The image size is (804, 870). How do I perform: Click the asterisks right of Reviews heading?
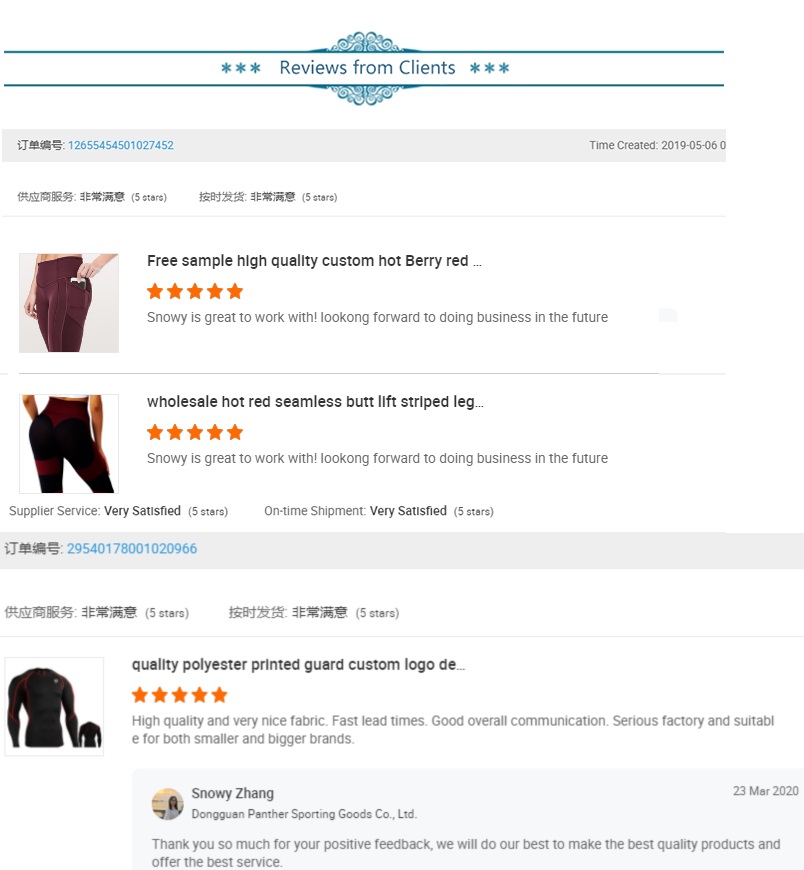489,68
